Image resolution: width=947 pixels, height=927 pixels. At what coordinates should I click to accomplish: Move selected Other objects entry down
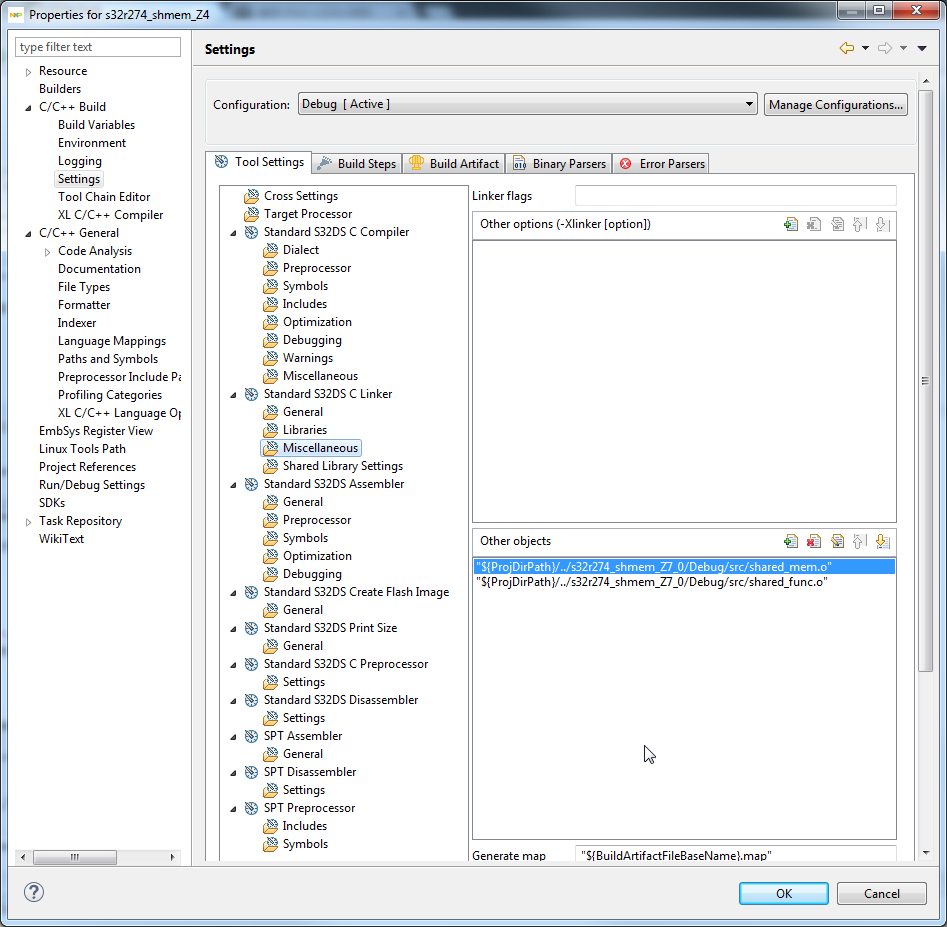(x=882, y=541)
